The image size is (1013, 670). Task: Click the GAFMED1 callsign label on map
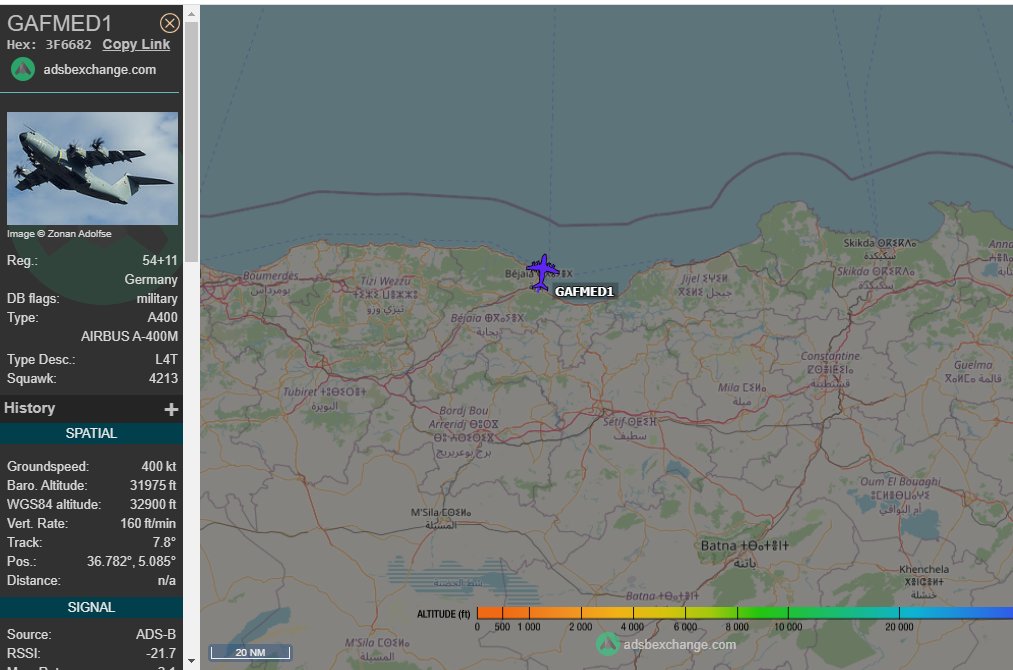point(584,291)
